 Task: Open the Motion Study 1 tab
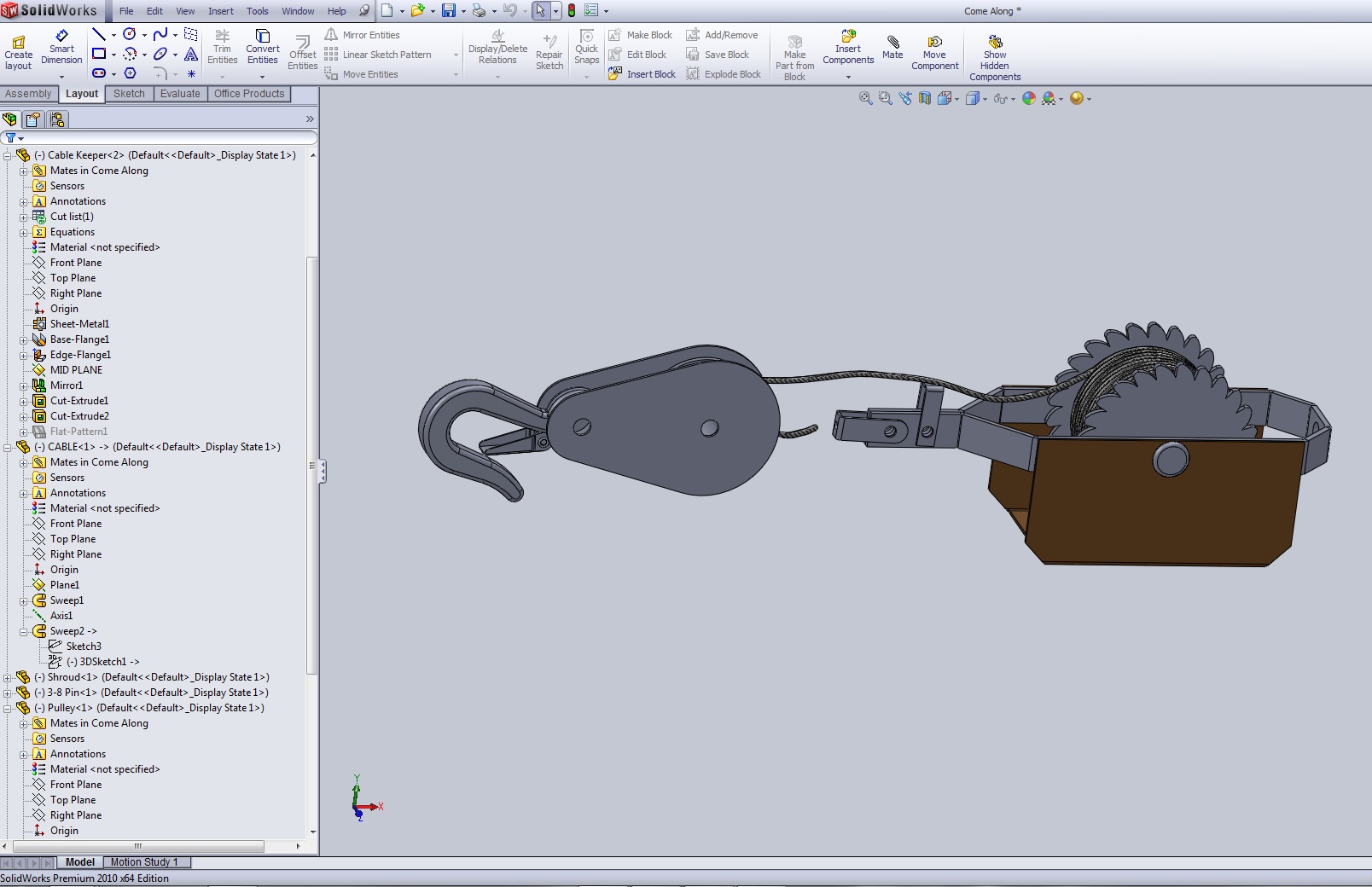pyautogui.click(x=143, y=862)
